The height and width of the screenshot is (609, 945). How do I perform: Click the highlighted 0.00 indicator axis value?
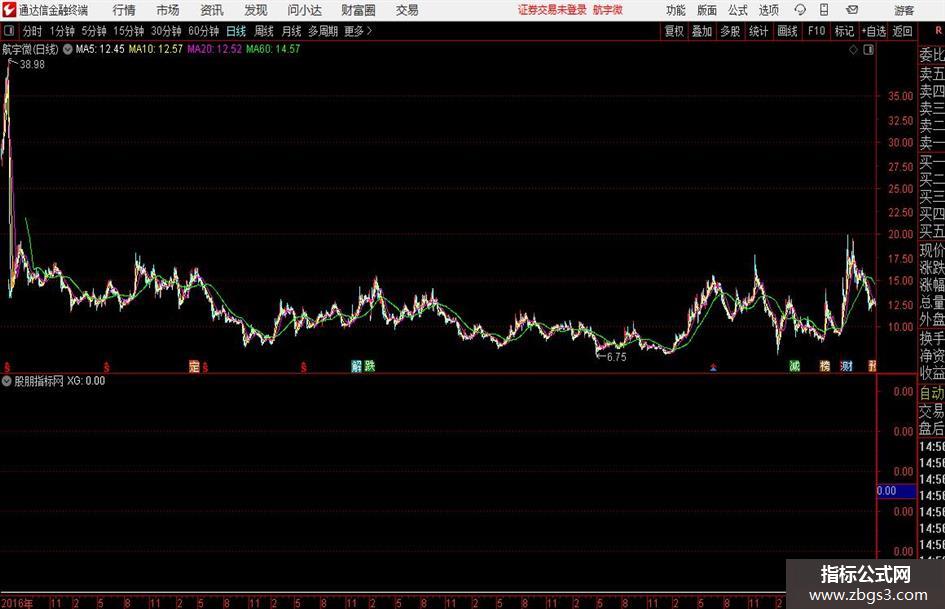click(x=896, y=491)
